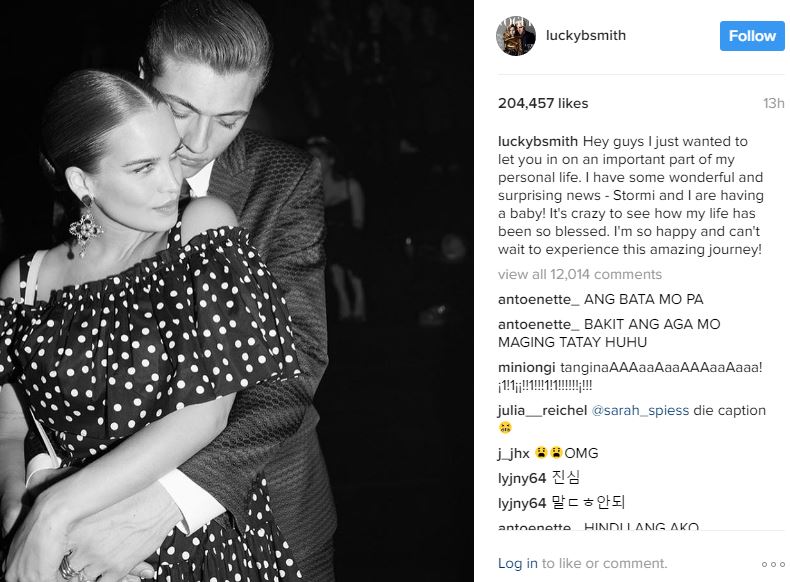Open the luckybsmith username in the header
The width and height of the screenshot is (790, 582).
pos(585,36)
